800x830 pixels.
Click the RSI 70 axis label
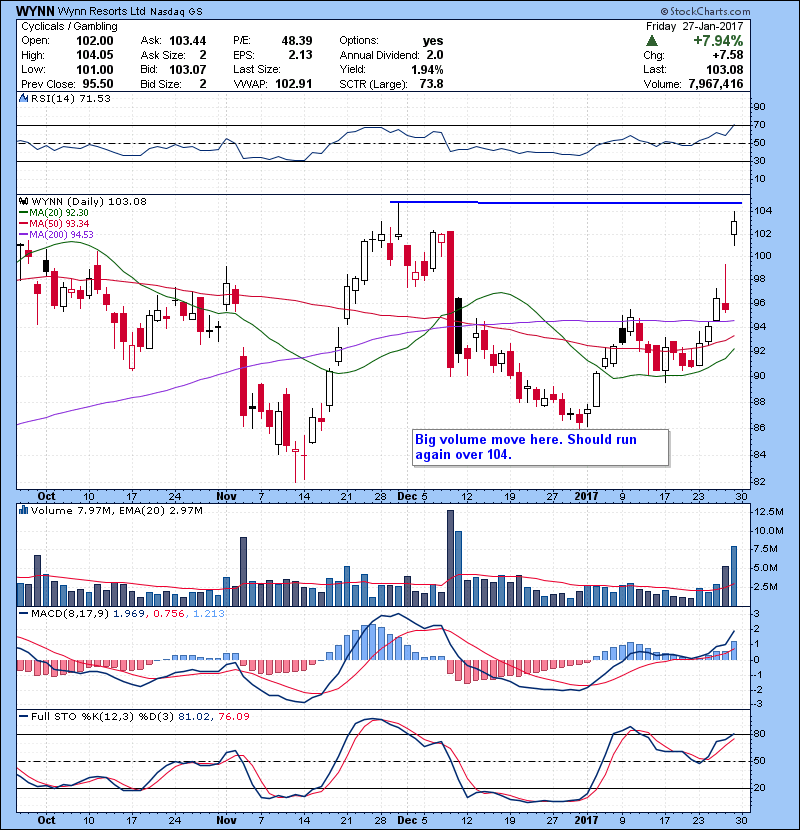[759, 125]
